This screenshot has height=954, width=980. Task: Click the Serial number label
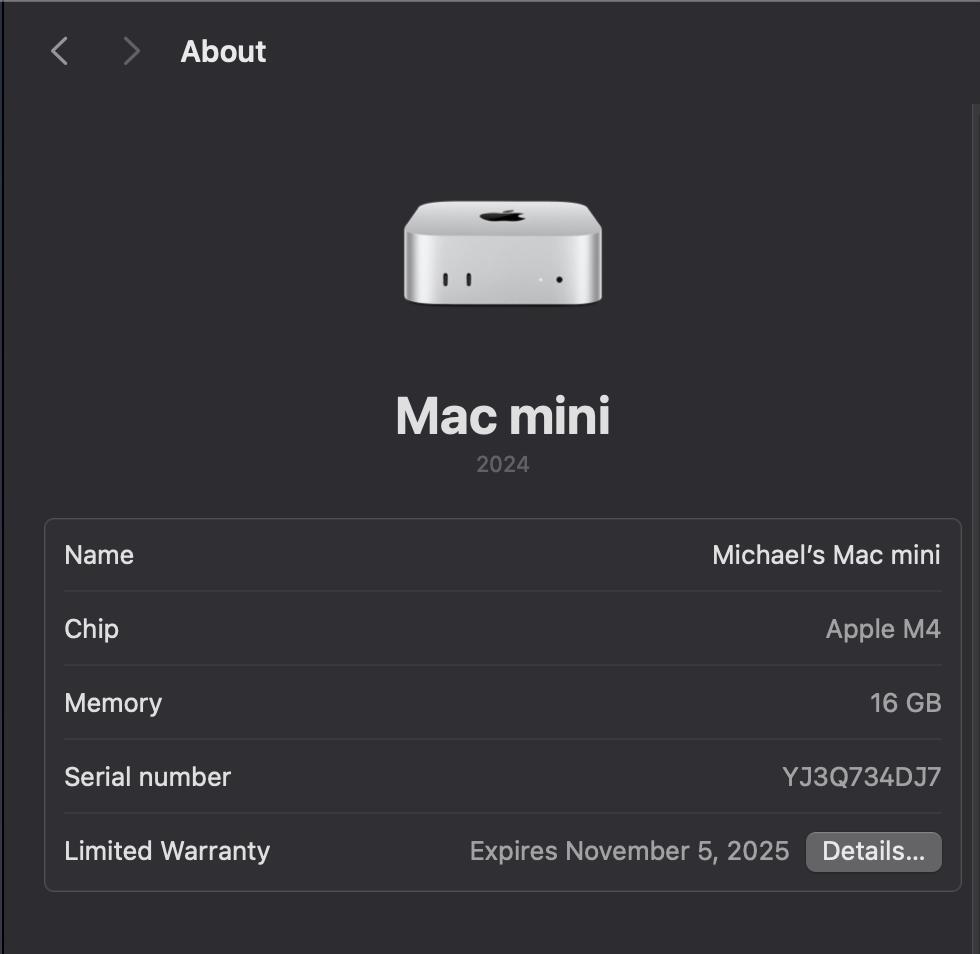pyautogui.click(x=148, y=777)
